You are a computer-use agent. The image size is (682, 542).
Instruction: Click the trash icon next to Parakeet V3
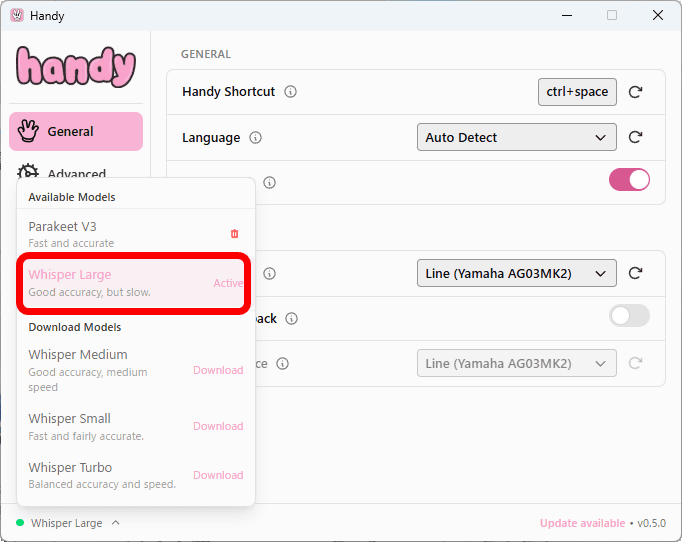pyautogui.click(x=234, y=234)
